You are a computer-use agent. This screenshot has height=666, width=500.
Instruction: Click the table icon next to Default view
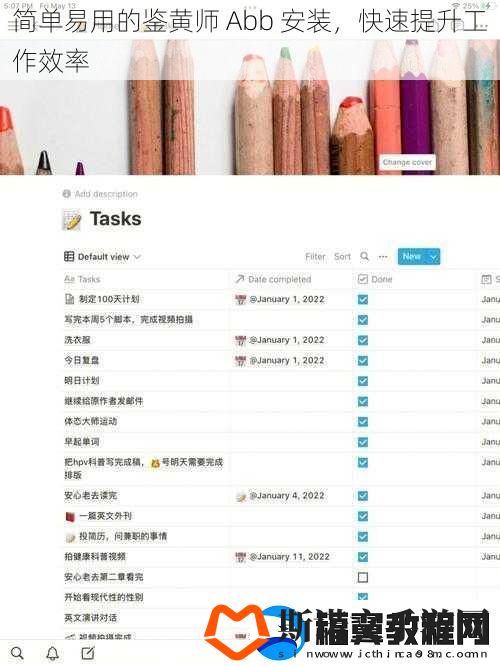[69, 256]
